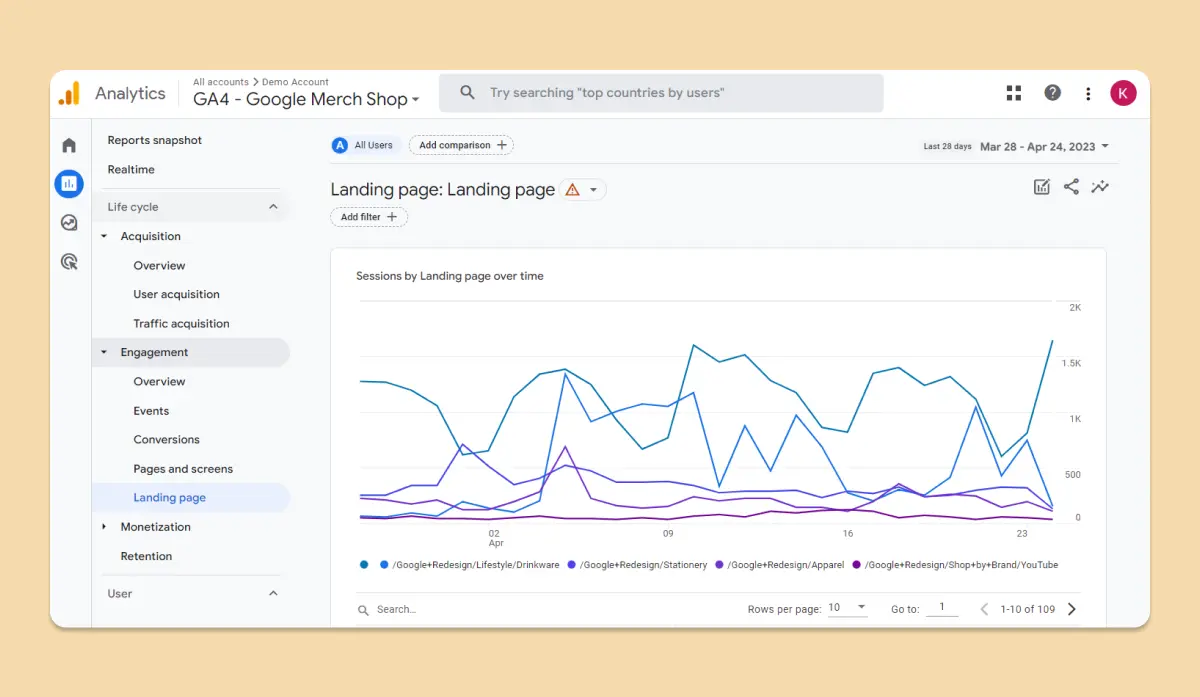
Task: Collapse the User section
Action: click(274, 594)
